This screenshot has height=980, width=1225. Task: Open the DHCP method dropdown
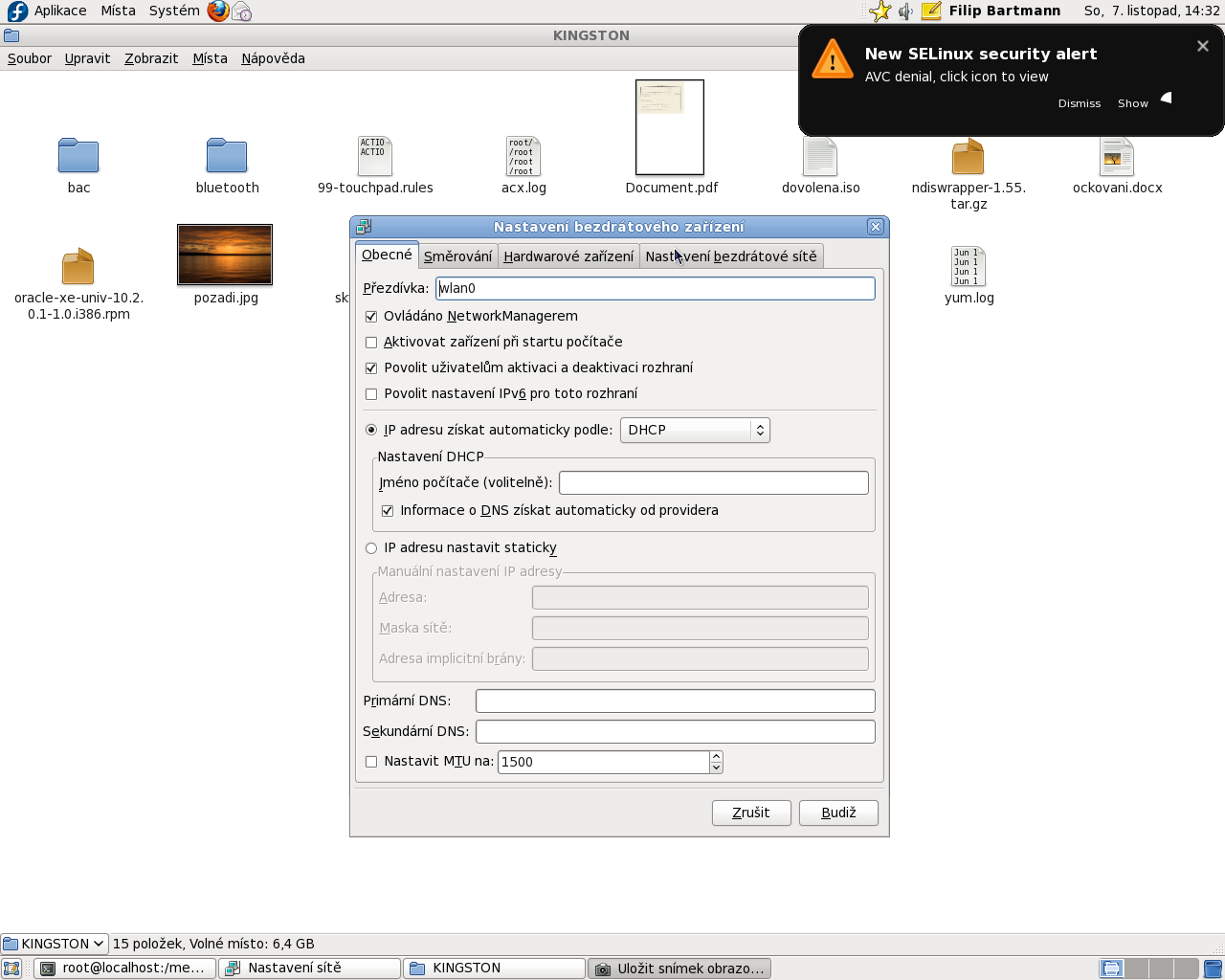point(695,431)
